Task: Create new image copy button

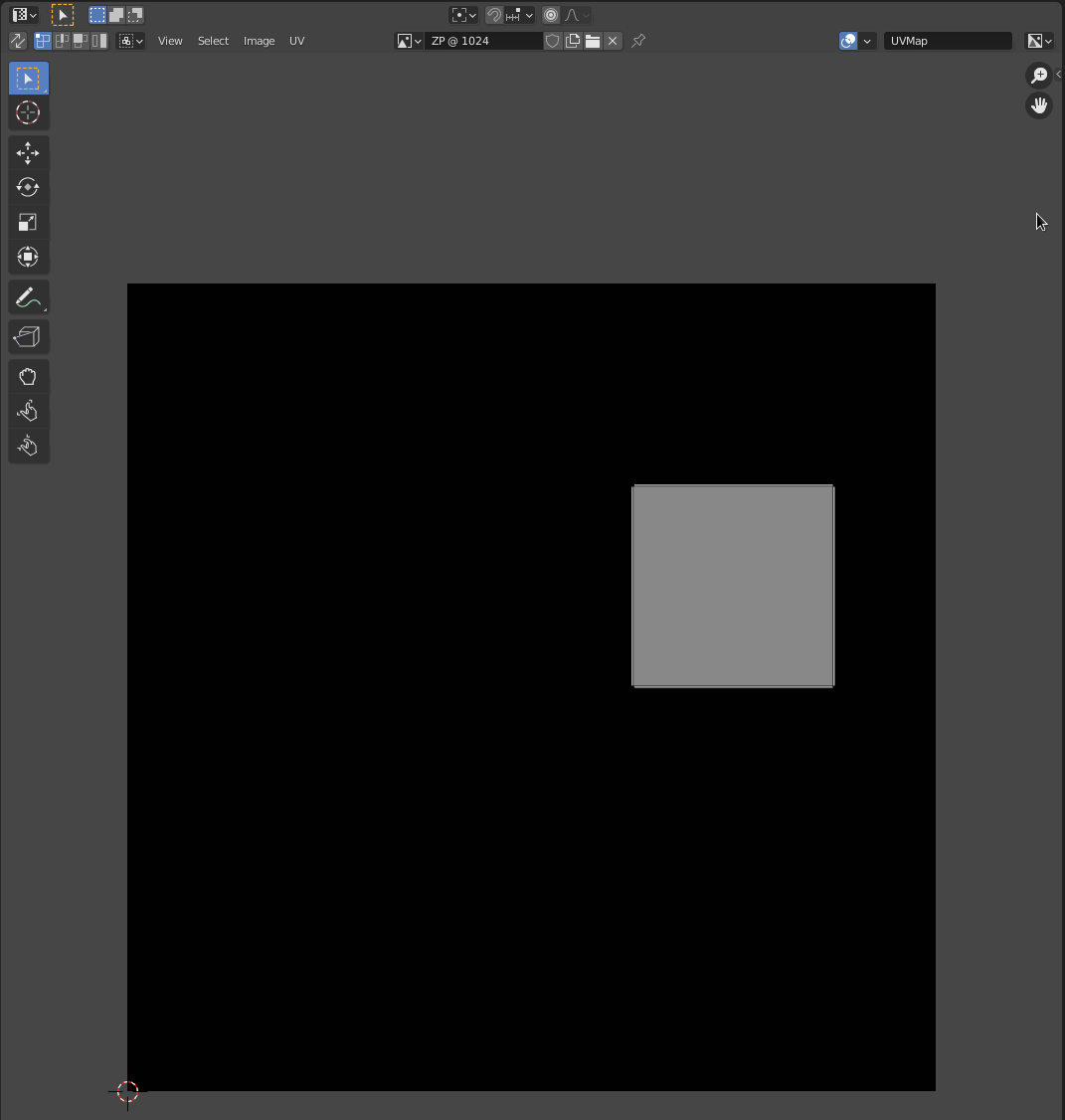Action: (x=572, y=41)
